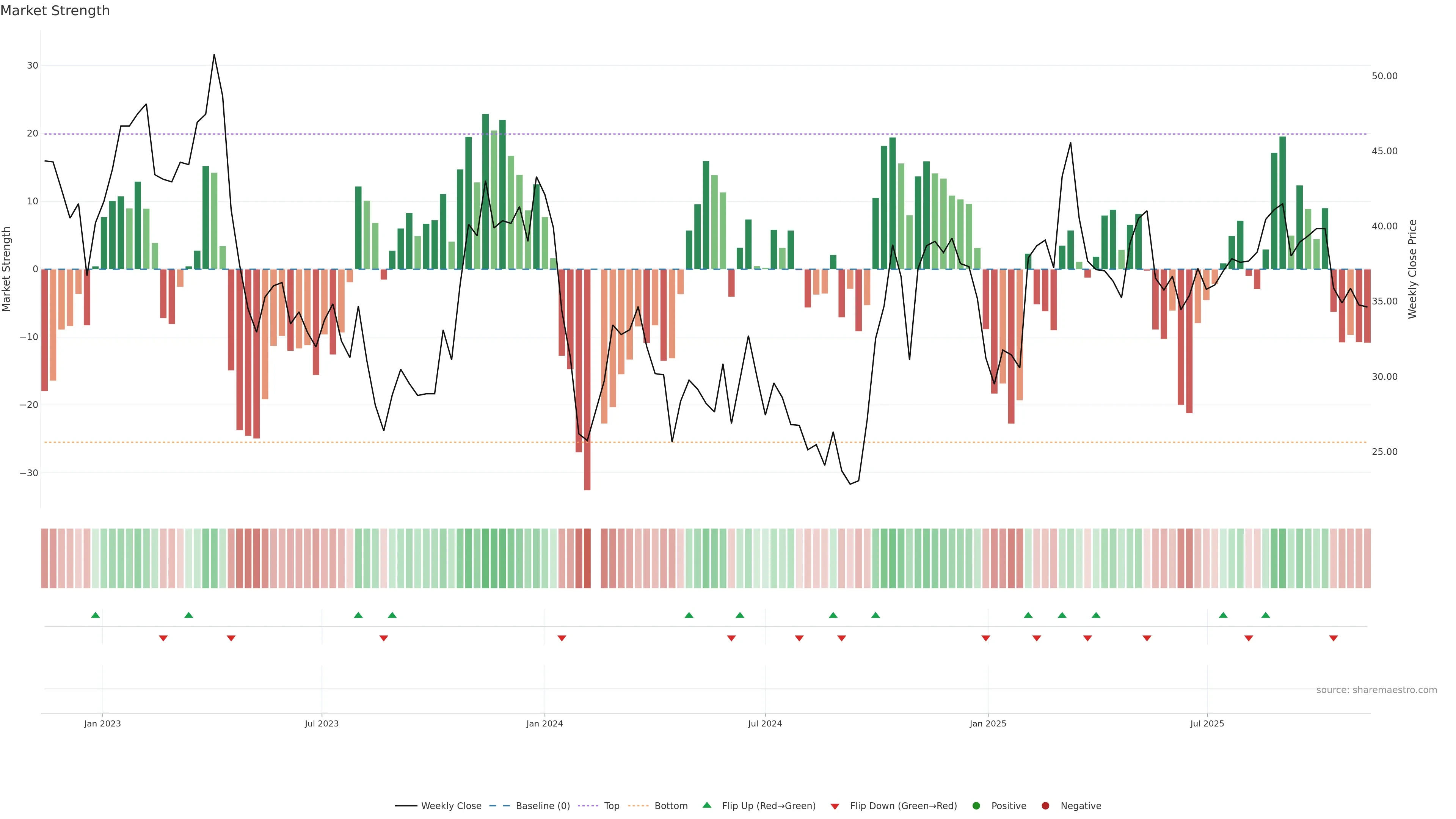Viewport: 1456px width, 819px height.
Task: Click the 50.00 right axis tick label
Action: click(x=1384, y=76)
